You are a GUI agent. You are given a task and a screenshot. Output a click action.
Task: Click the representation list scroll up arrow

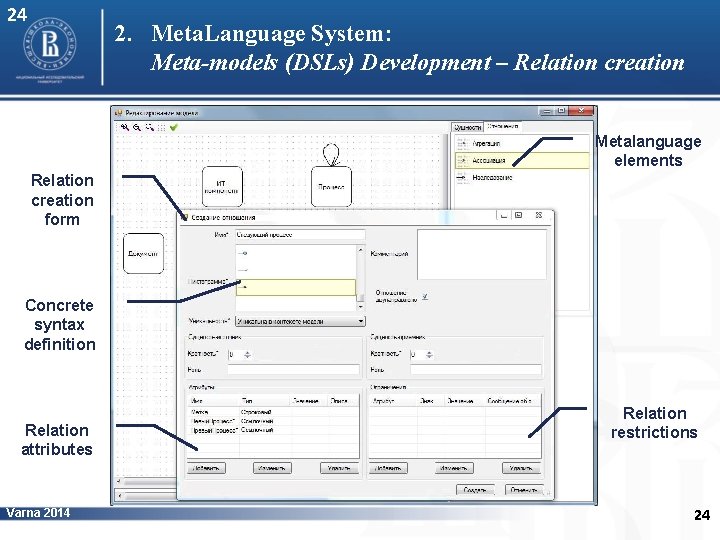(x=360, y=249)
